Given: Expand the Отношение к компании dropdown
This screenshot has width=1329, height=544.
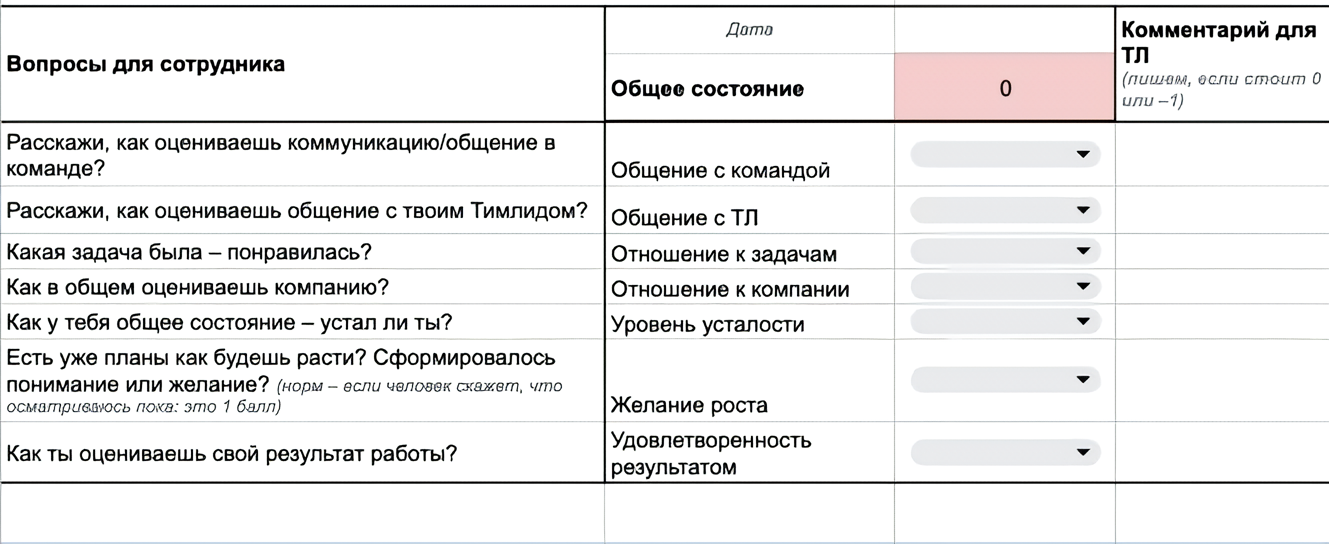Looking at the screenshot, I should 1005,286.
